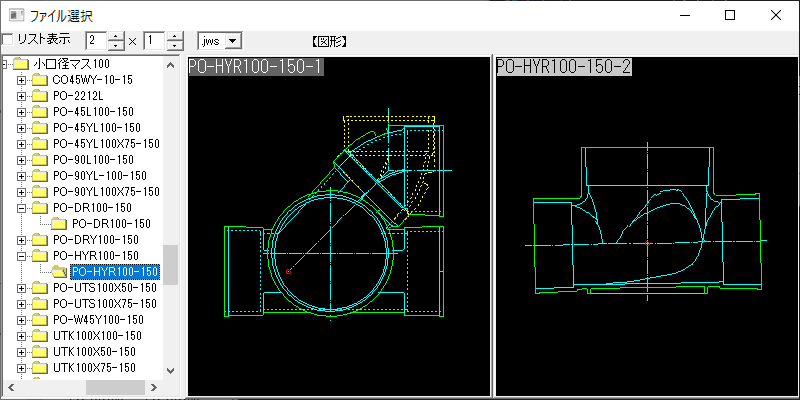The image size is (800, 400).
Task: Collapse the PO-DR100-150 parent folder
Action: click(22, 208)
